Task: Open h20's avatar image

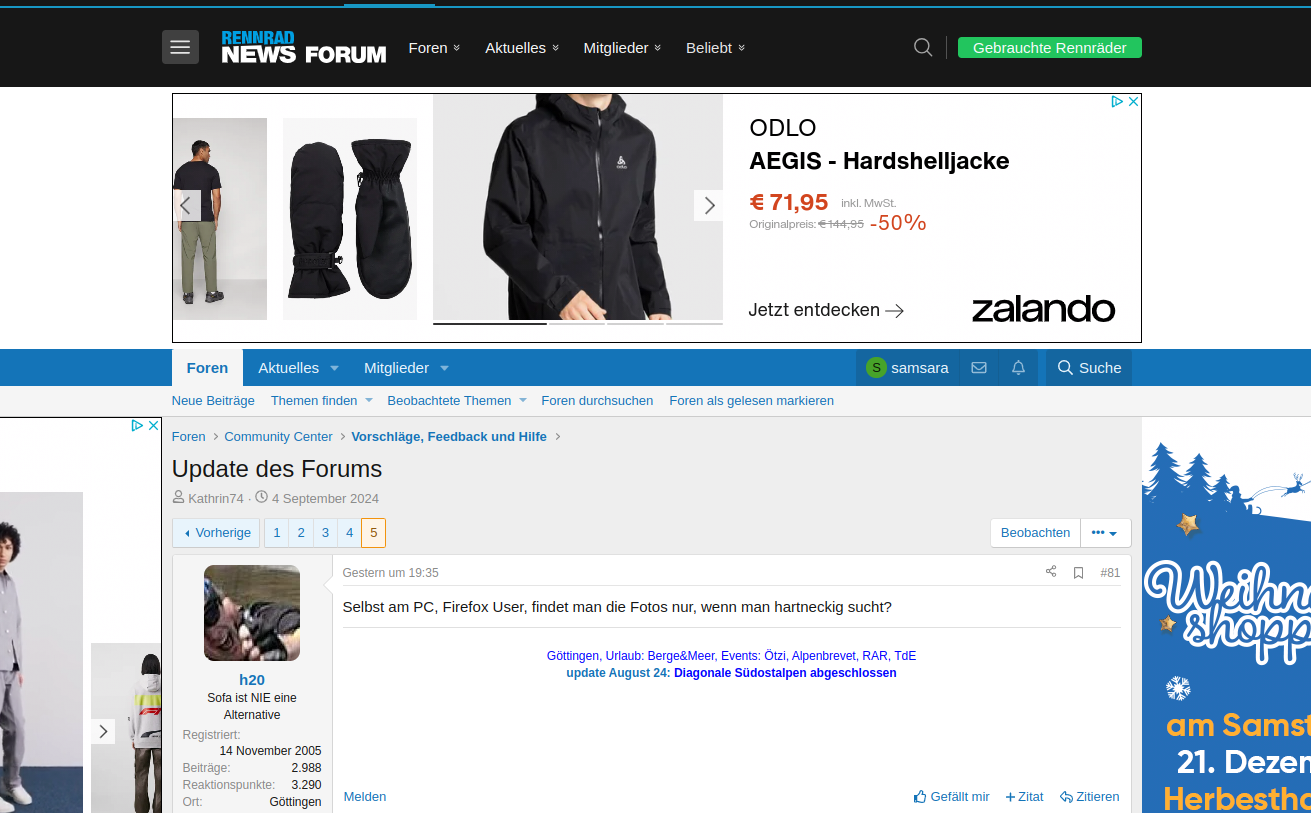Action: pyautogui.click(x=252, y=613)
